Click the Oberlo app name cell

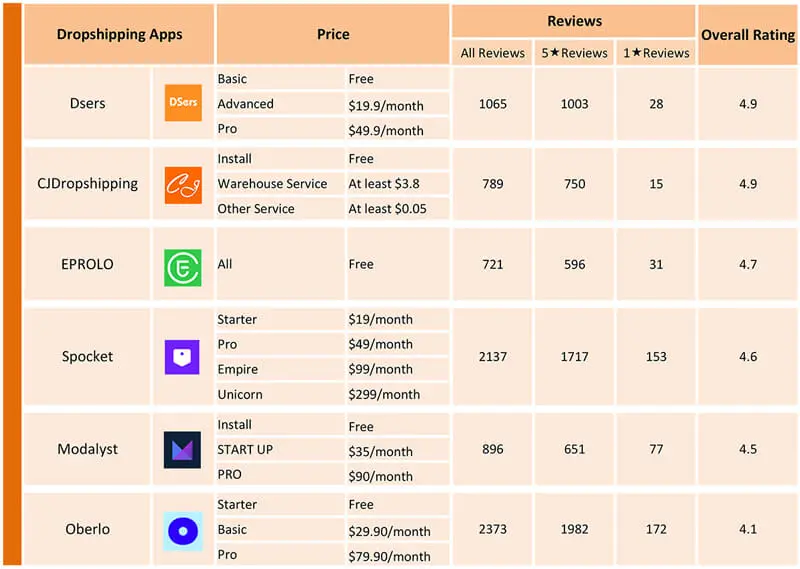coord(88,529)
